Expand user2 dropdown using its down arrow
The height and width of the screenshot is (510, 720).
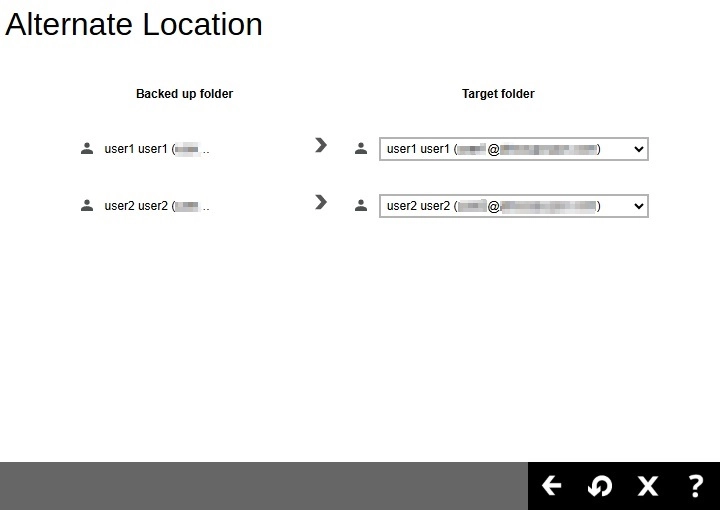coord(639,206)
